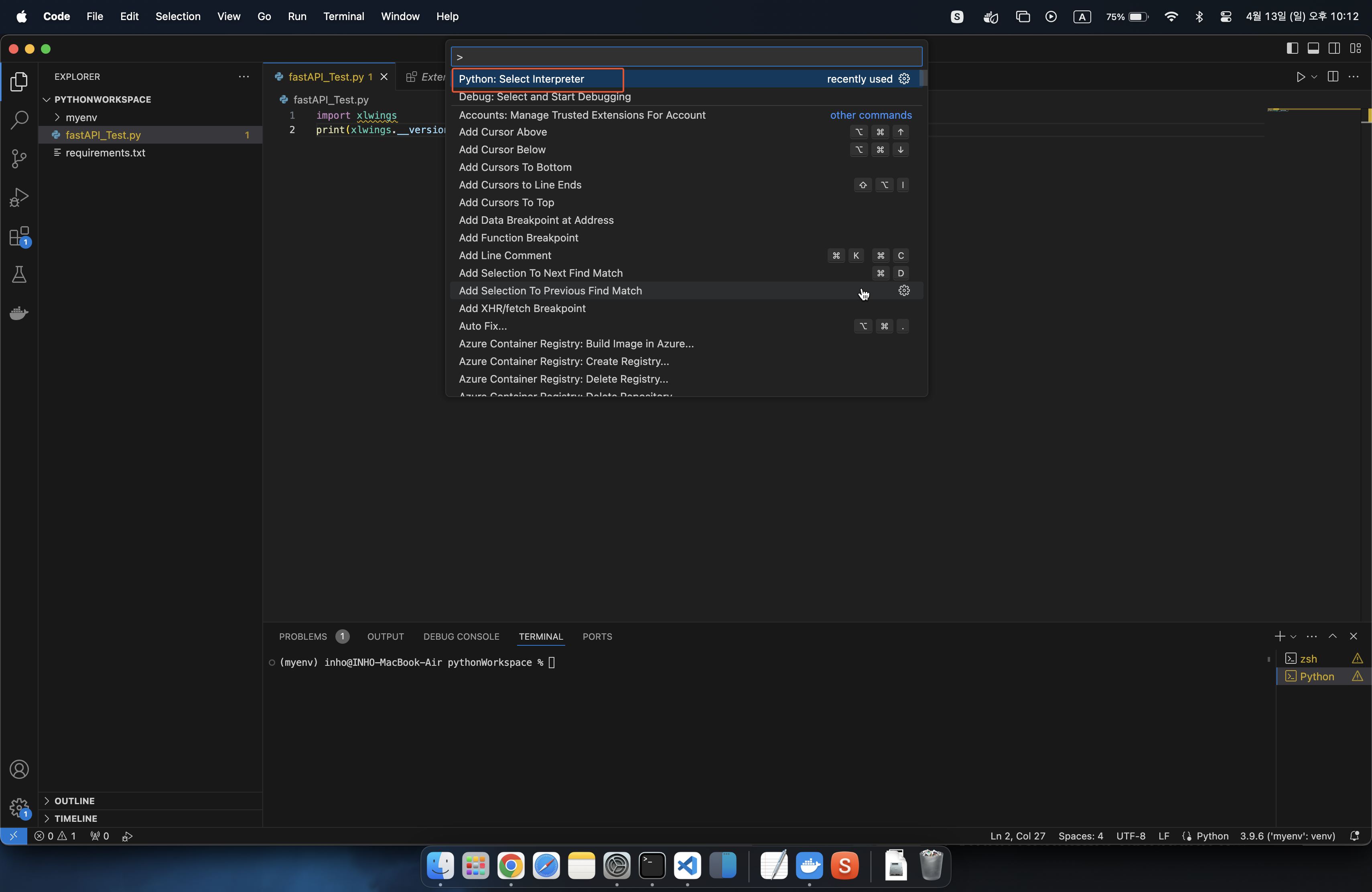Open the Extensions view icon
The width and height of the screenshot is (1372, 892).
click(19, 236)
